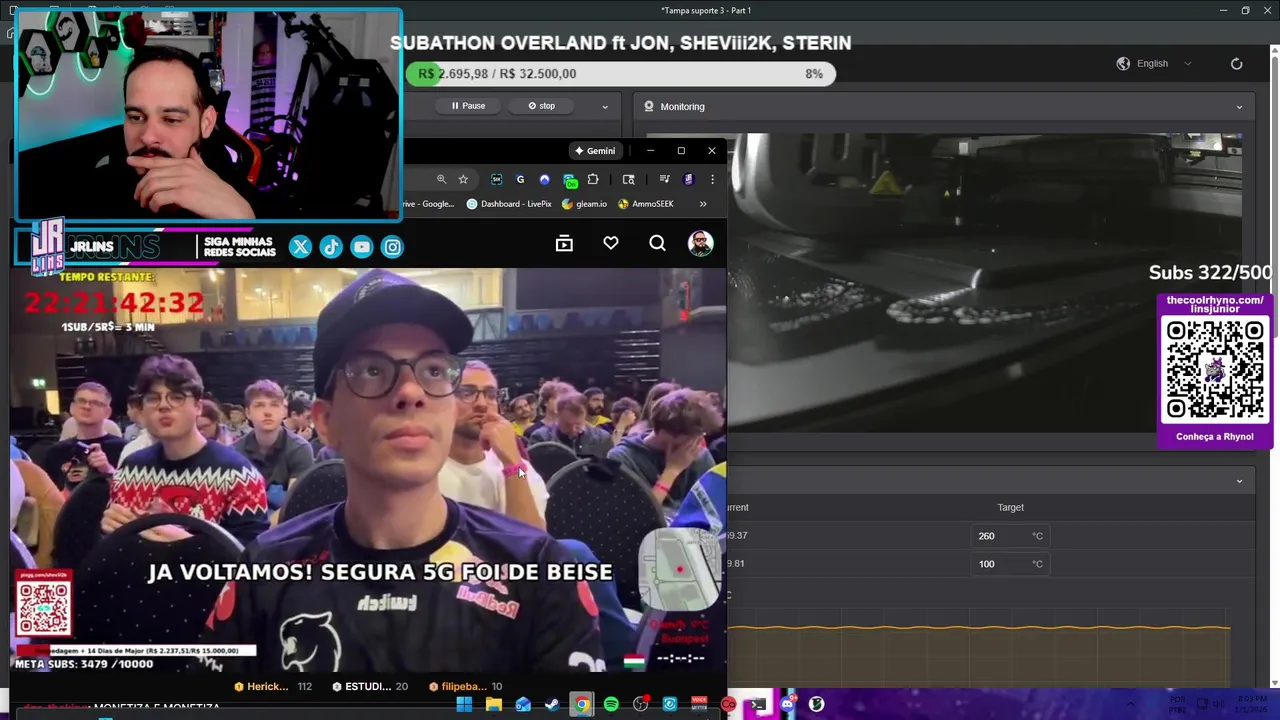1280x720 pixels.
Task: Open the Twitch user avatar menu
Action: (700, 243)
